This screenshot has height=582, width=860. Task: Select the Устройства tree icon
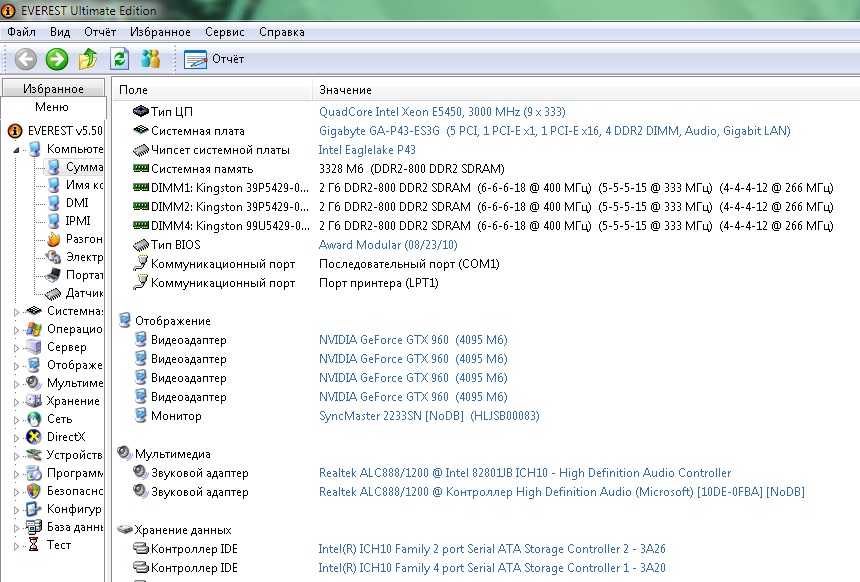pyautogui.click(x=34, y=455)
